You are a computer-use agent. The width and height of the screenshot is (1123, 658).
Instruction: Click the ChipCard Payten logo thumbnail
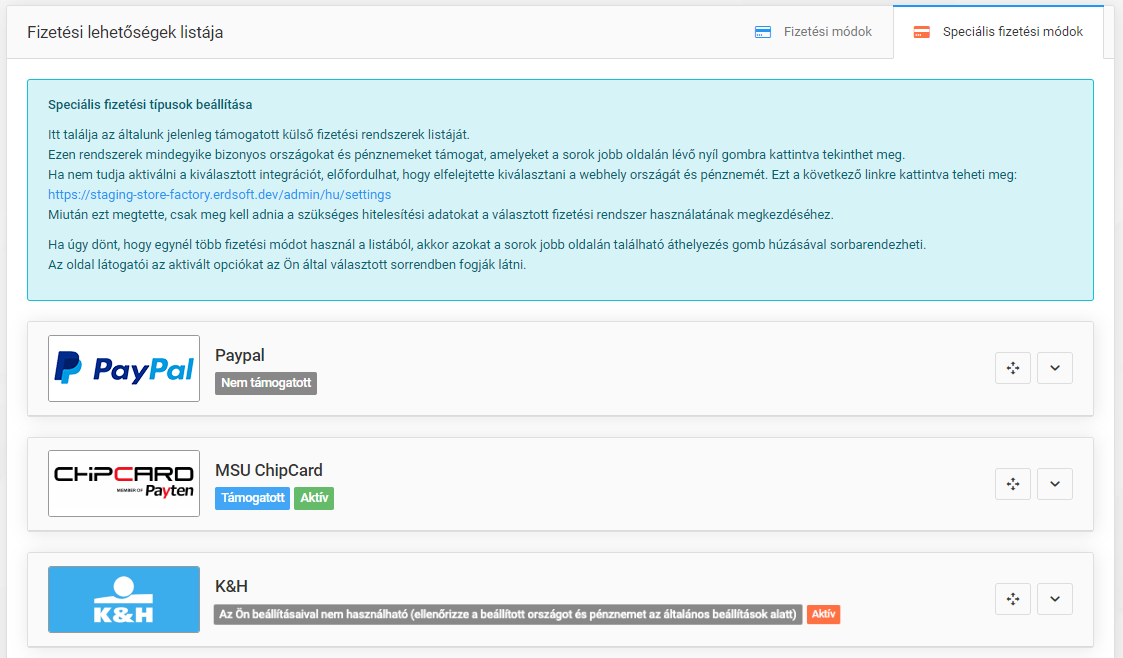[124, 483]
